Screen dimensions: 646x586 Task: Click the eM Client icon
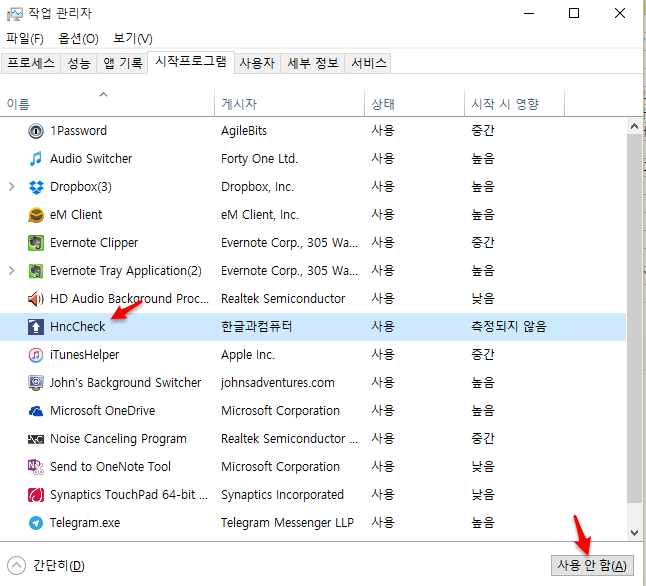[36, 215]
